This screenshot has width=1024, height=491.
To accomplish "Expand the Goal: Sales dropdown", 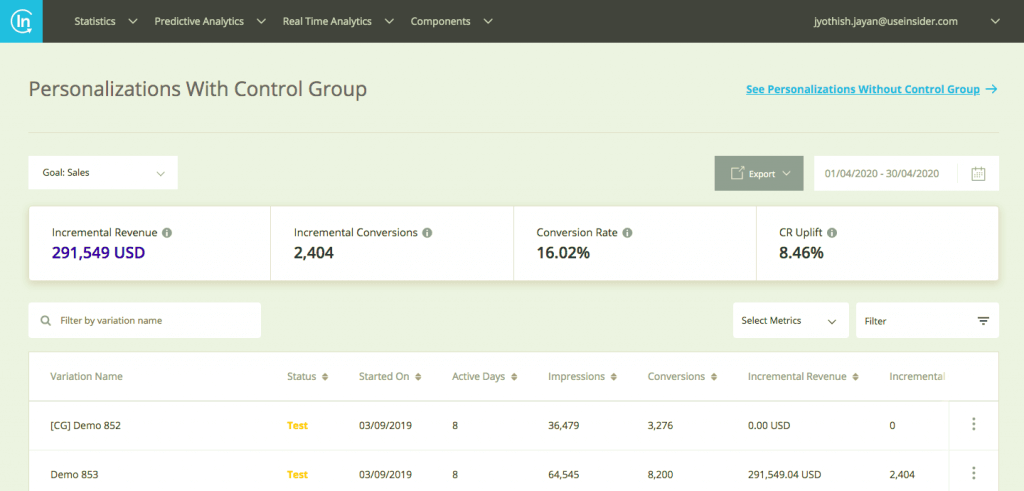I will point(103,173).
